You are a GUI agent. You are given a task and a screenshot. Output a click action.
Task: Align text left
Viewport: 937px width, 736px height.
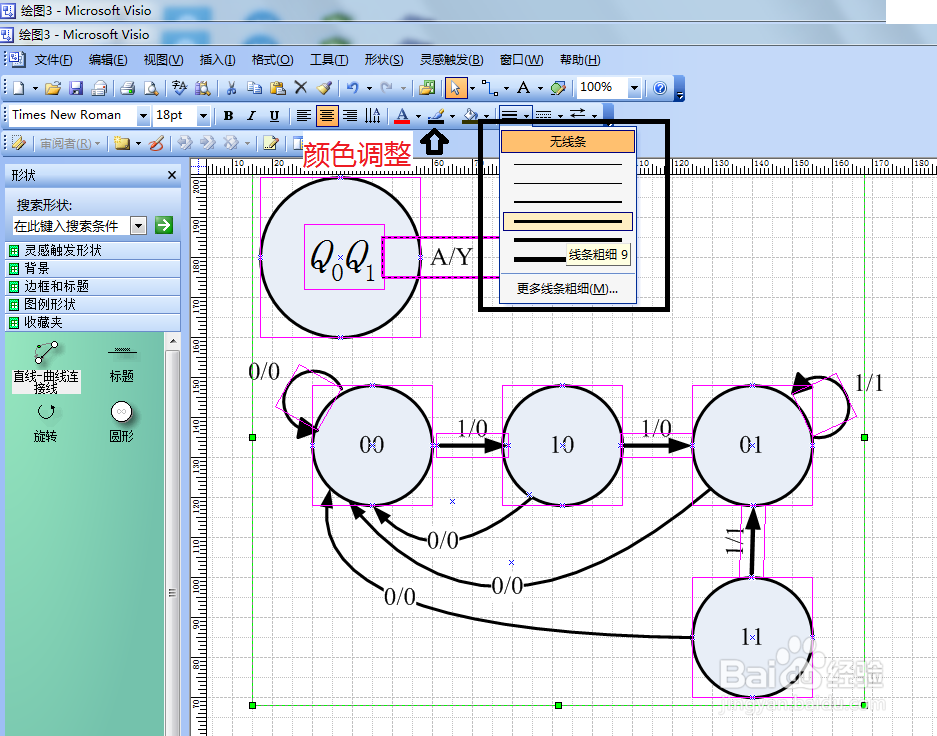[304, 115]
